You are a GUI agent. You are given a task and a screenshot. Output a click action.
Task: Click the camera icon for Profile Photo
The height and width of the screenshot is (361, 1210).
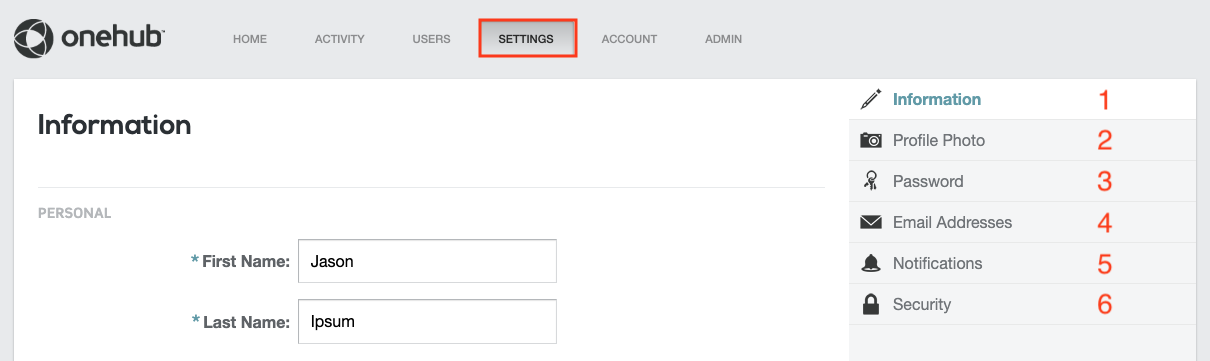click(871, 140)
